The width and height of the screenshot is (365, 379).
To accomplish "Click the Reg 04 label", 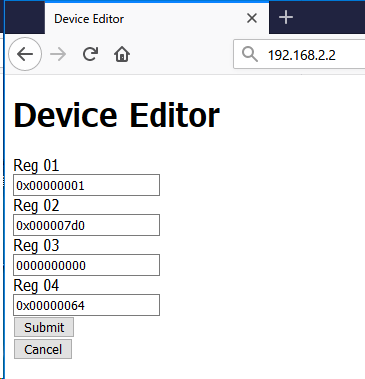I will (x=36, y=285).
